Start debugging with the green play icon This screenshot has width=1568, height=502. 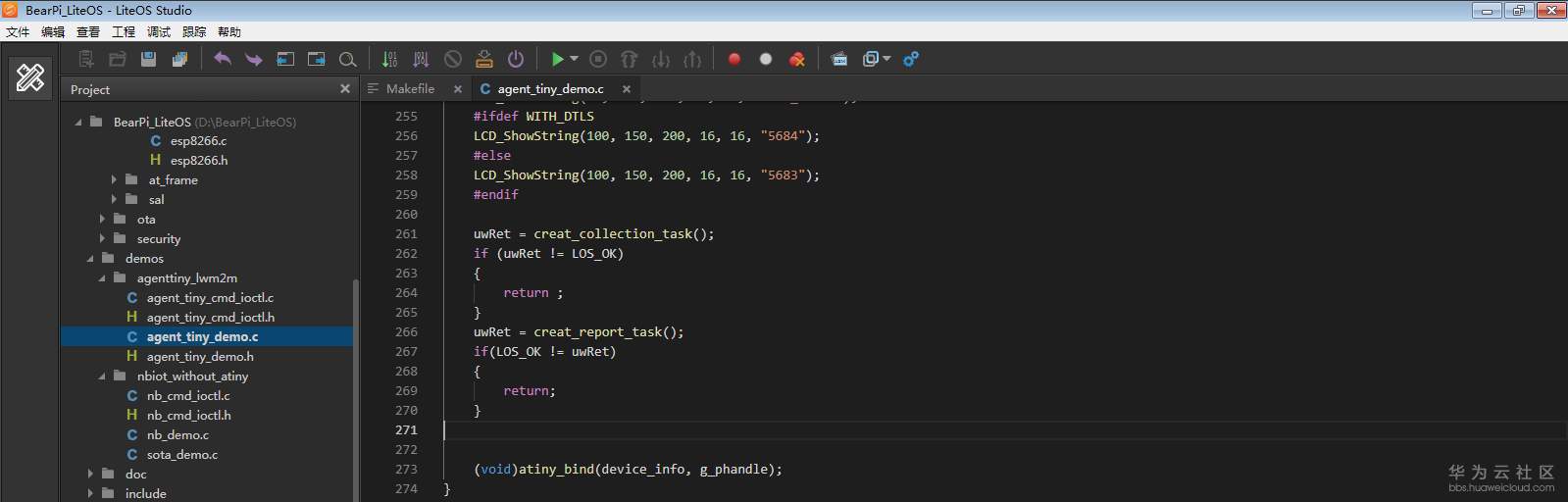click(557, 59)
